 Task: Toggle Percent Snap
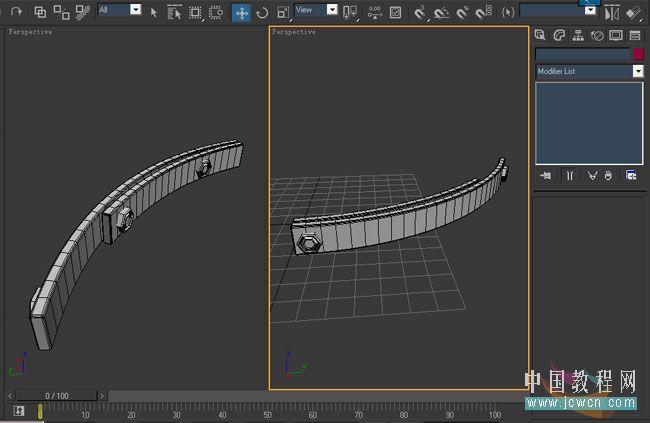pos(462,12)
